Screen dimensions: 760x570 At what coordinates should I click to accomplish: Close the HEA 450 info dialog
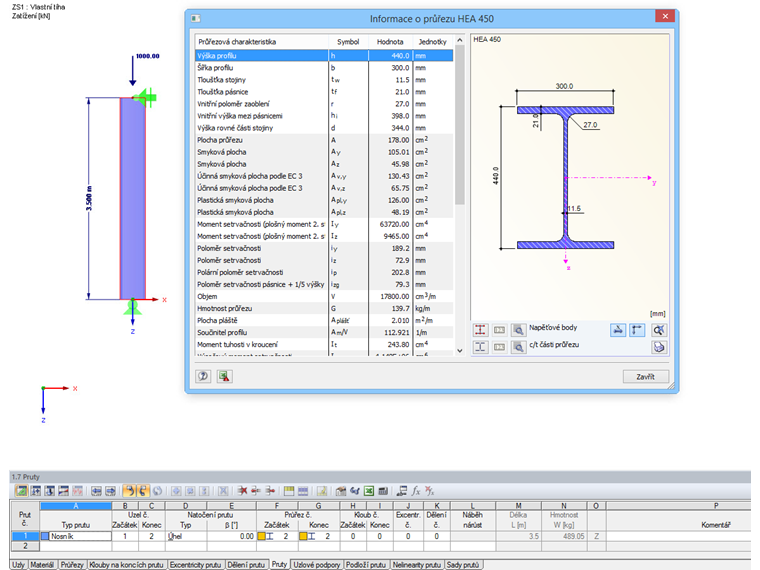coord(665,16)
